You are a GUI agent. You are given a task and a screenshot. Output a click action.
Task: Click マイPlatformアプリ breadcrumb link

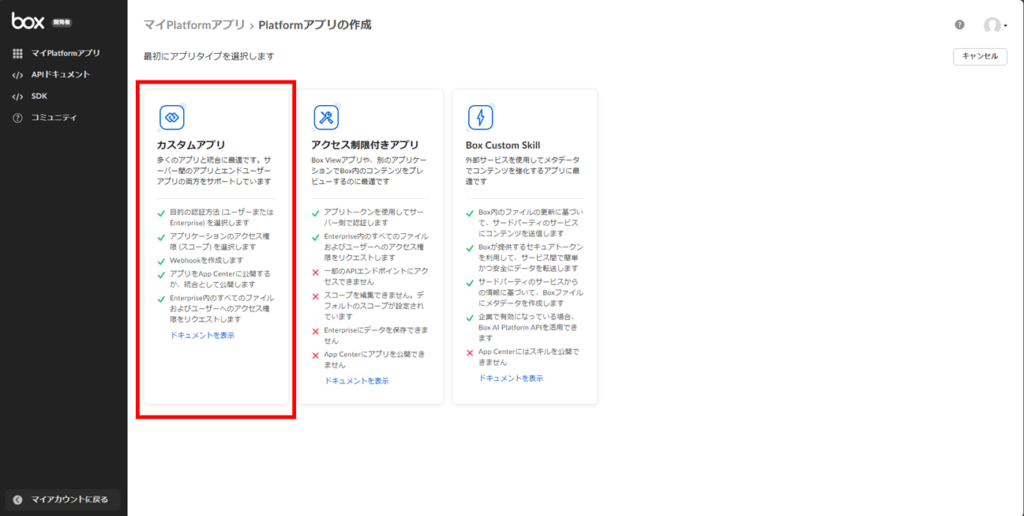[194, 25]
